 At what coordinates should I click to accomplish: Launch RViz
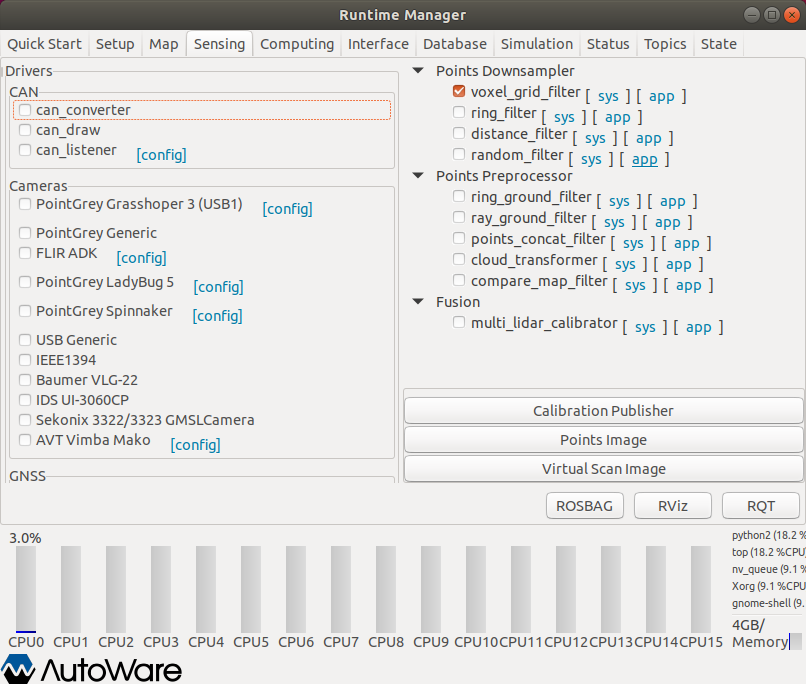pos(673,506)
